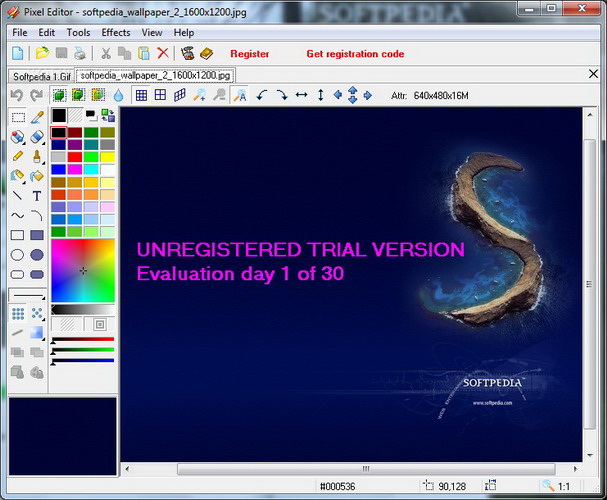Click the printer icon in the toolbar

(80, 53)
